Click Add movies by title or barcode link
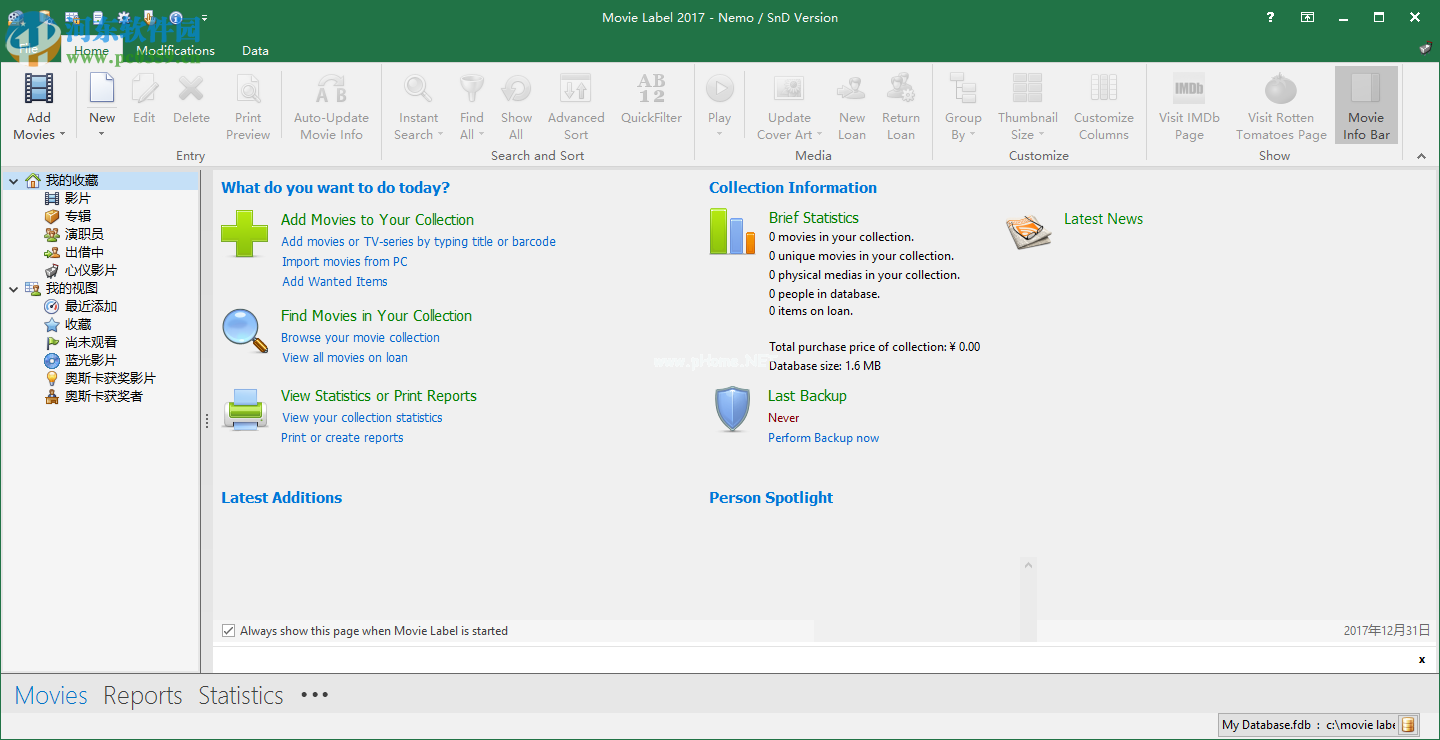Screen dimensions: 1440x740 point(418,242)
